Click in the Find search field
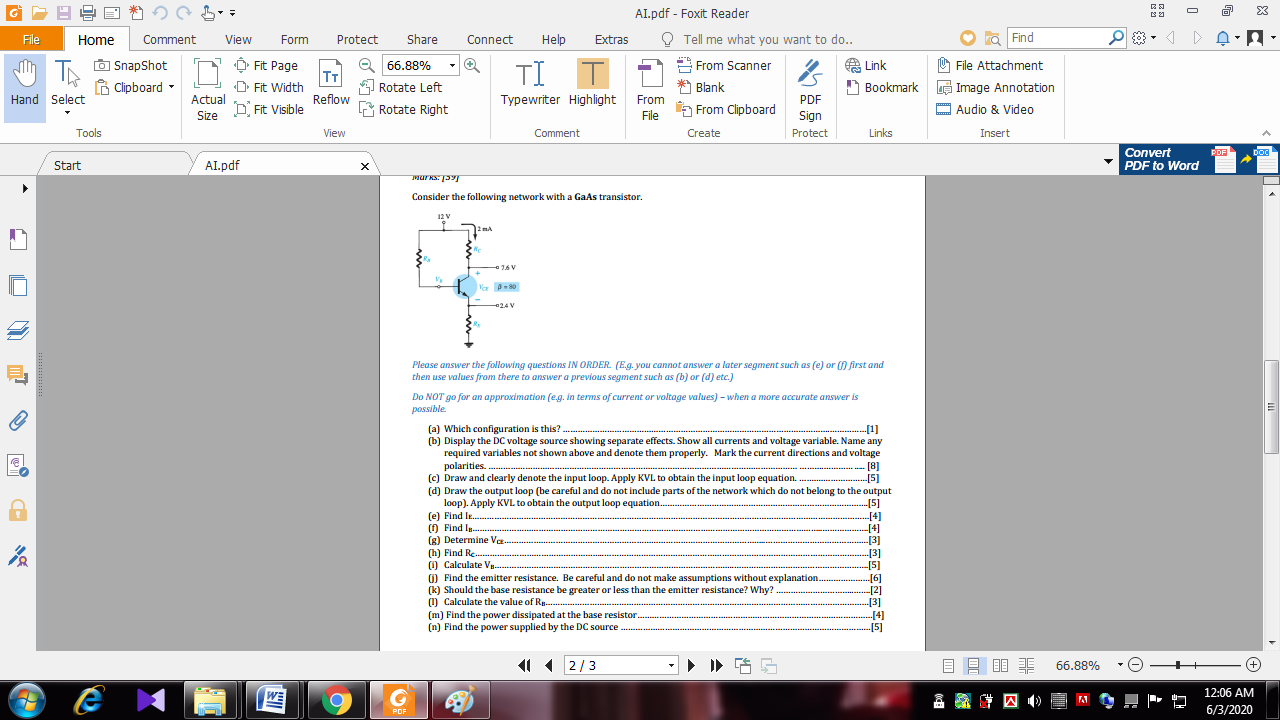This screenshot has width=1280, height=720. tap(1059, 38)
